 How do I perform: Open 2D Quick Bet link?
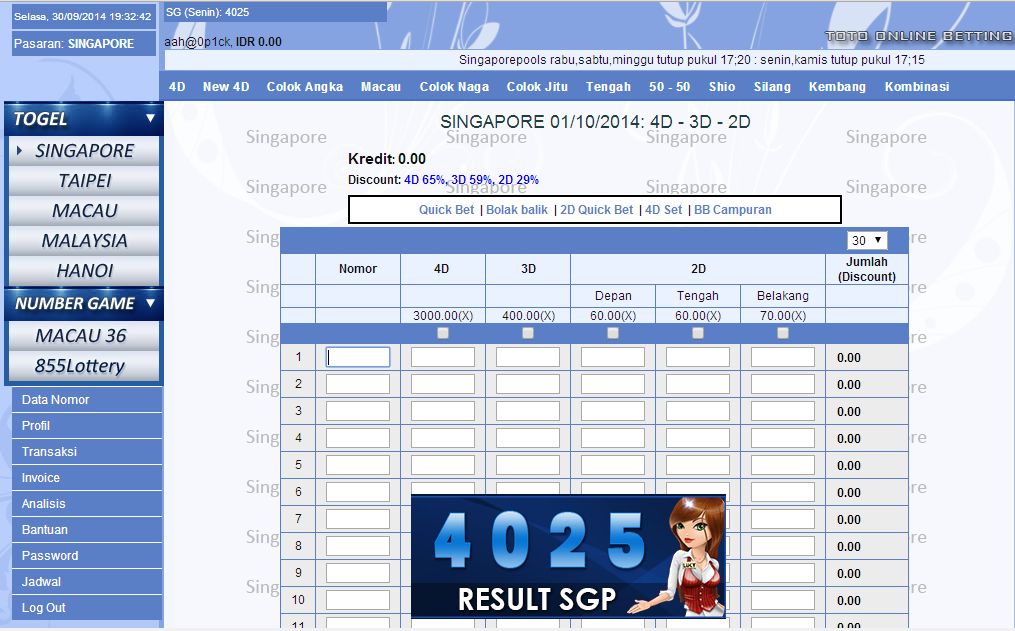point(597,210)
